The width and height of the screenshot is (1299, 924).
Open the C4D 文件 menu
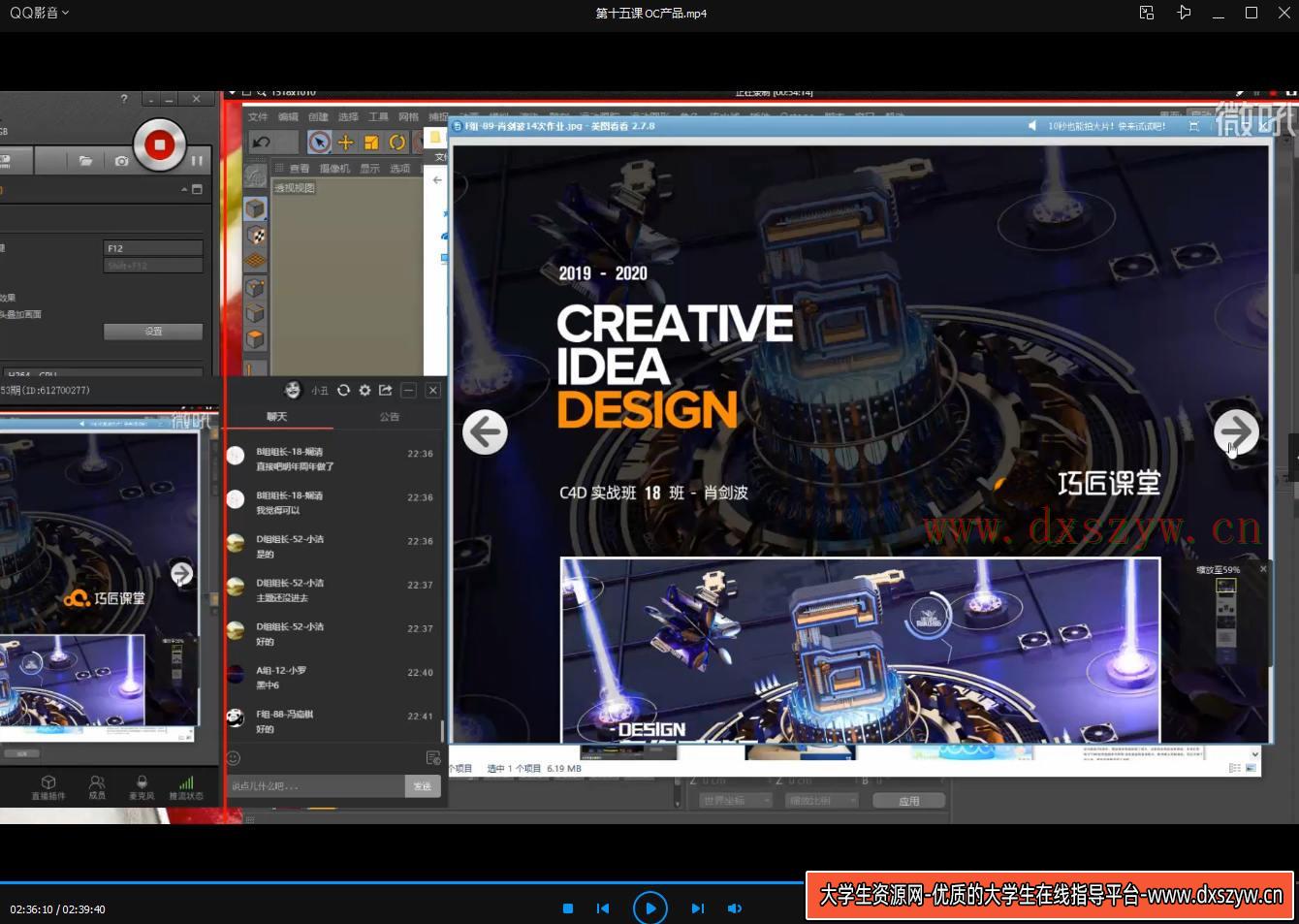click(x=258, y=116)
